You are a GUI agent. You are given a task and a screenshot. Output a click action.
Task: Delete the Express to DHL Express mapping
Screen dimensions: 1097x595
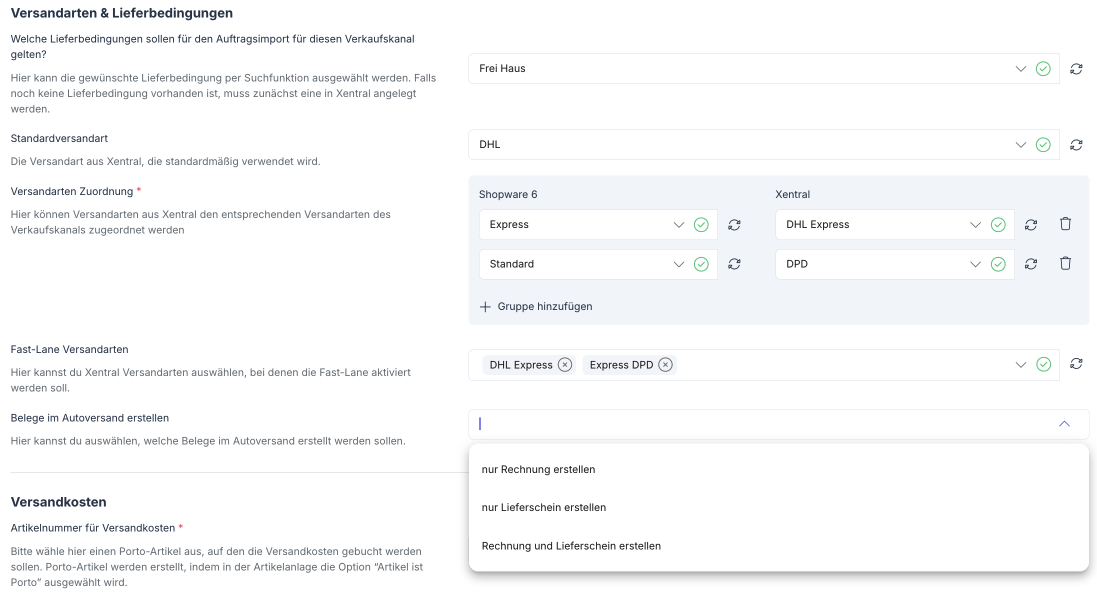point(1066,224)
